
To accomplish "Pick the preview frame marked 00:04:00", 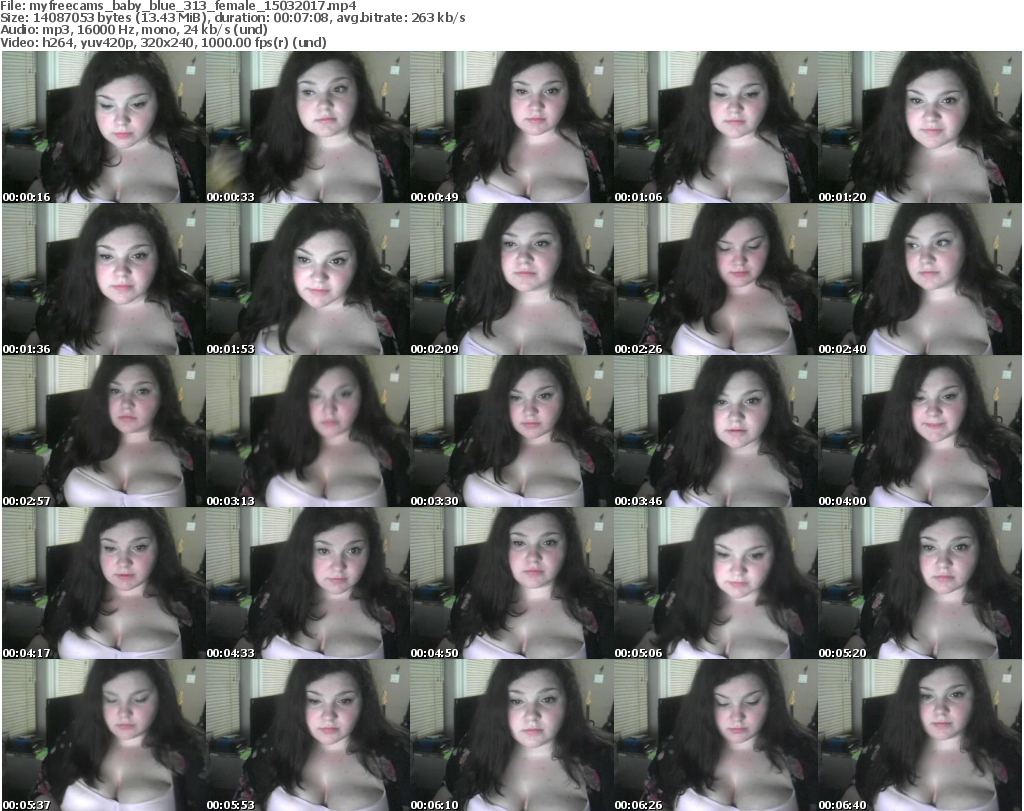I will pos(920,431).
